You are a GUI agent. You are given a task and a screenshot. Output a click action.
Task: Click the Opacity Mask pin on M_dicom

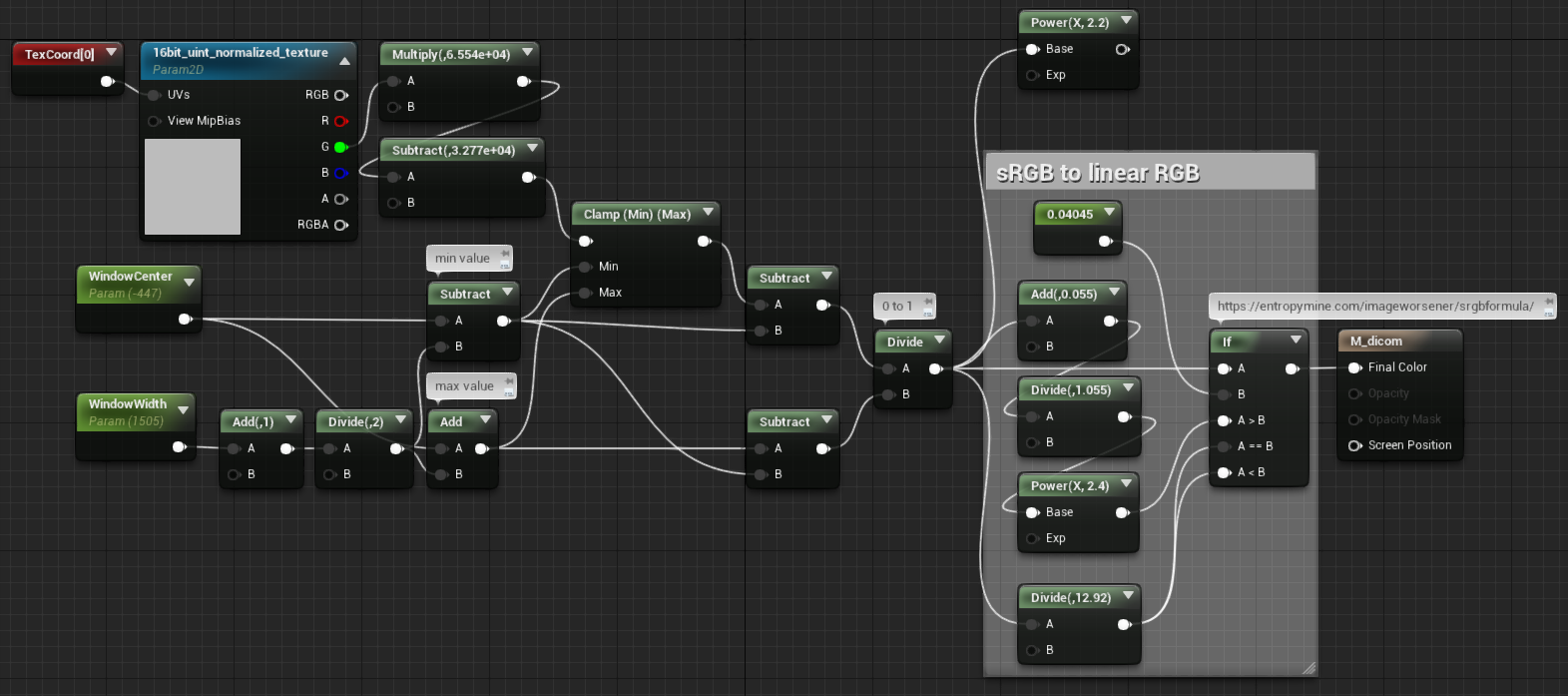coord(1354,419)
